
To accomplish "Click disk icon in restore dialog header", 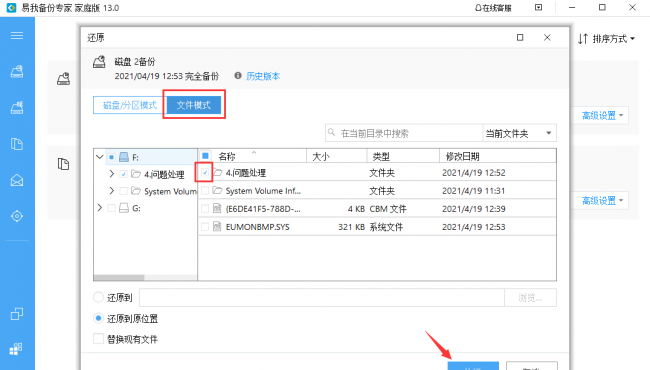I will 99,62.
